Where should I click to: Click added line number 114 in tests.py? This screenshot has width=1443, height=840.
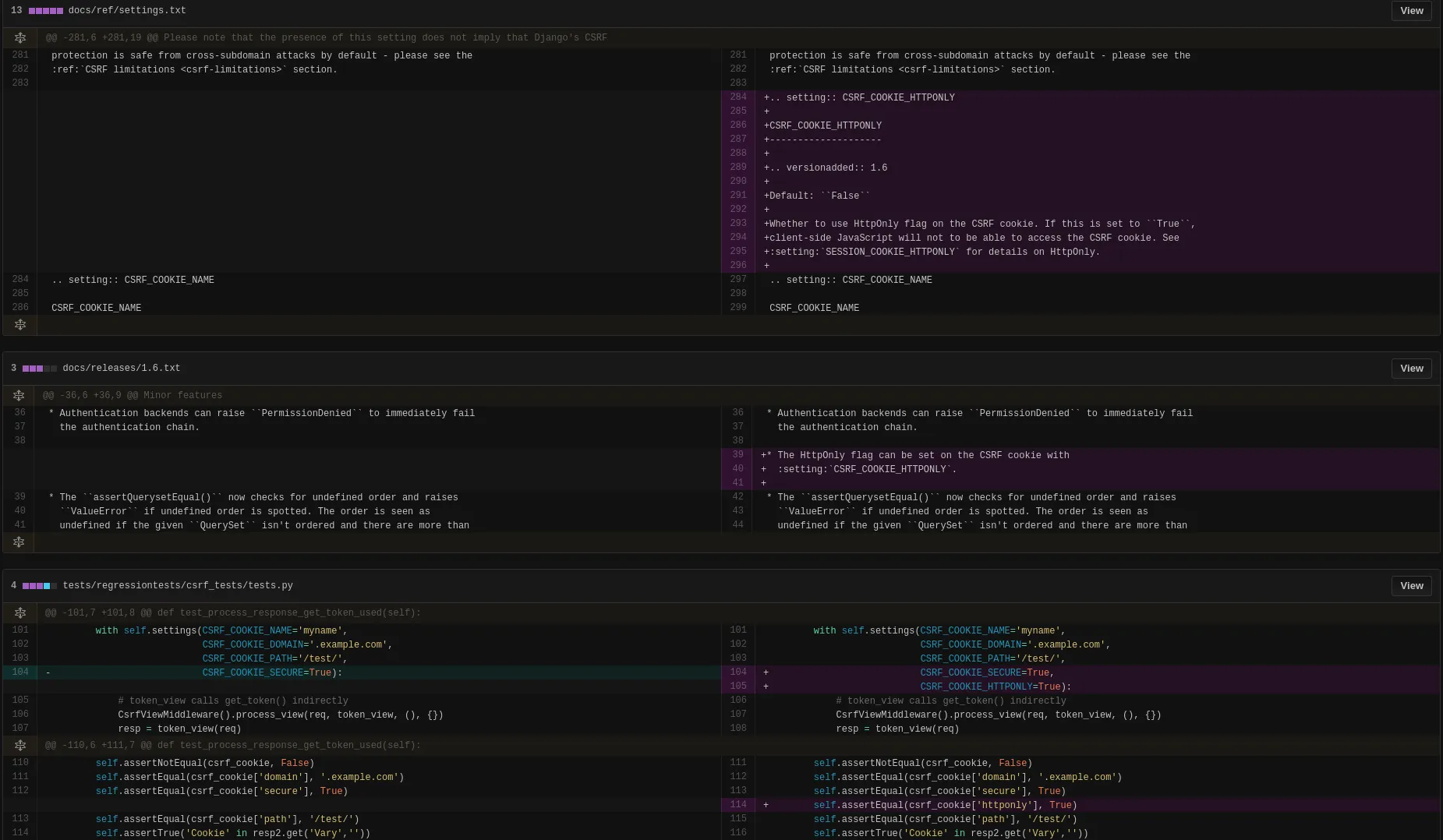click(x=737, y=805)
